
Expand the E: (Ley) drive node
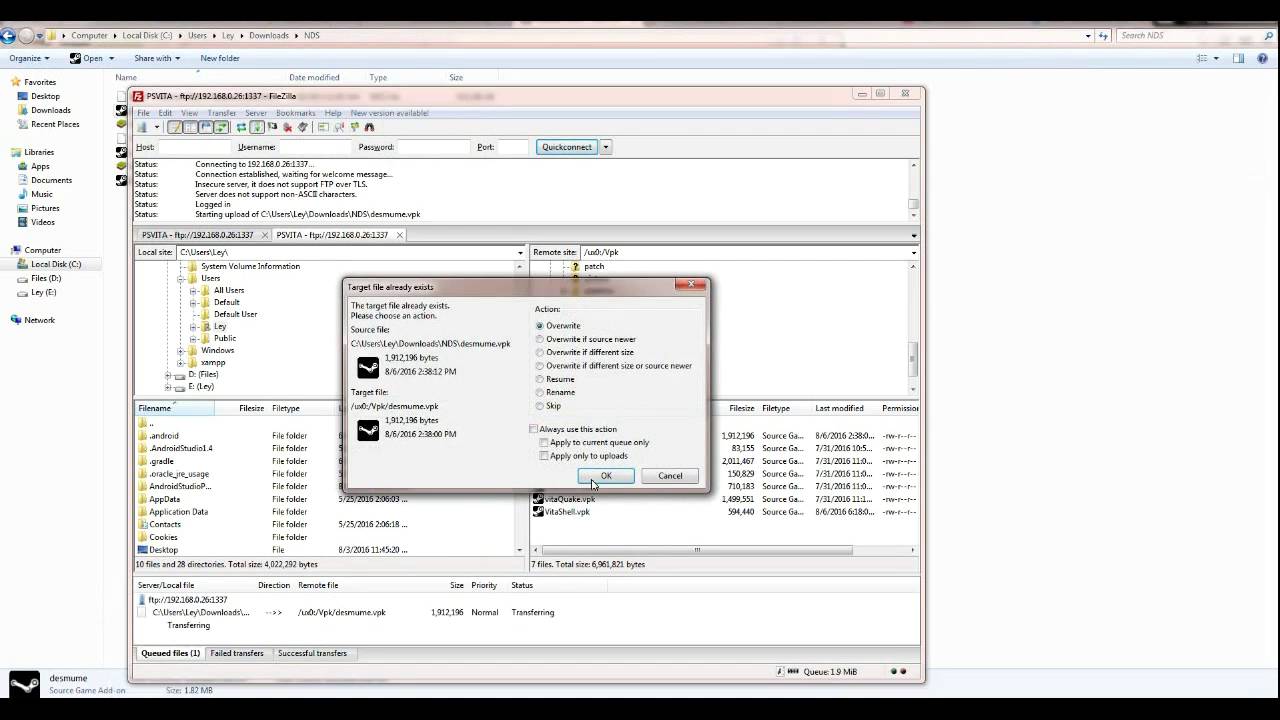169,387
